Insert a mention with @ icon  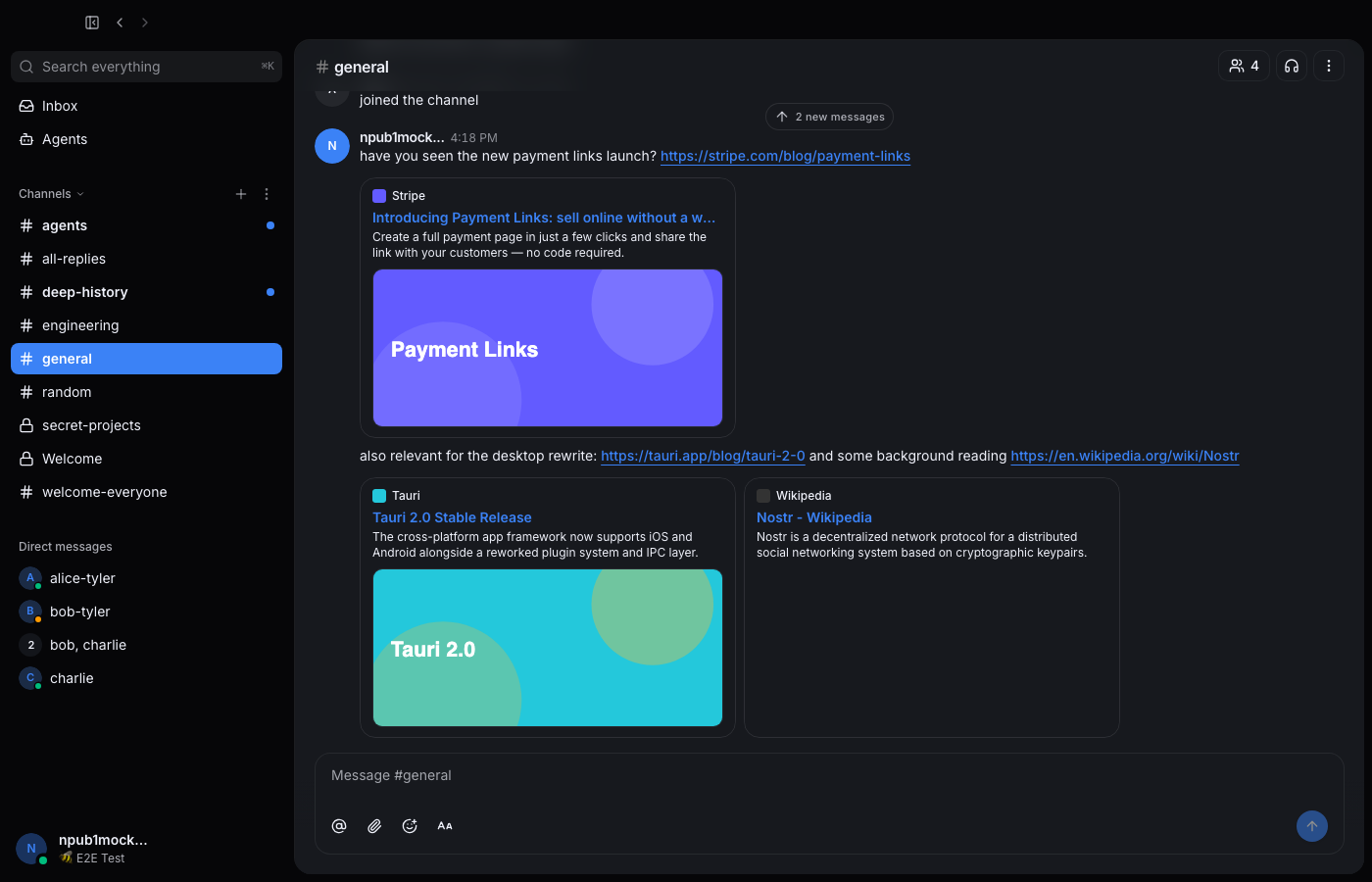(x=339, y=826)
